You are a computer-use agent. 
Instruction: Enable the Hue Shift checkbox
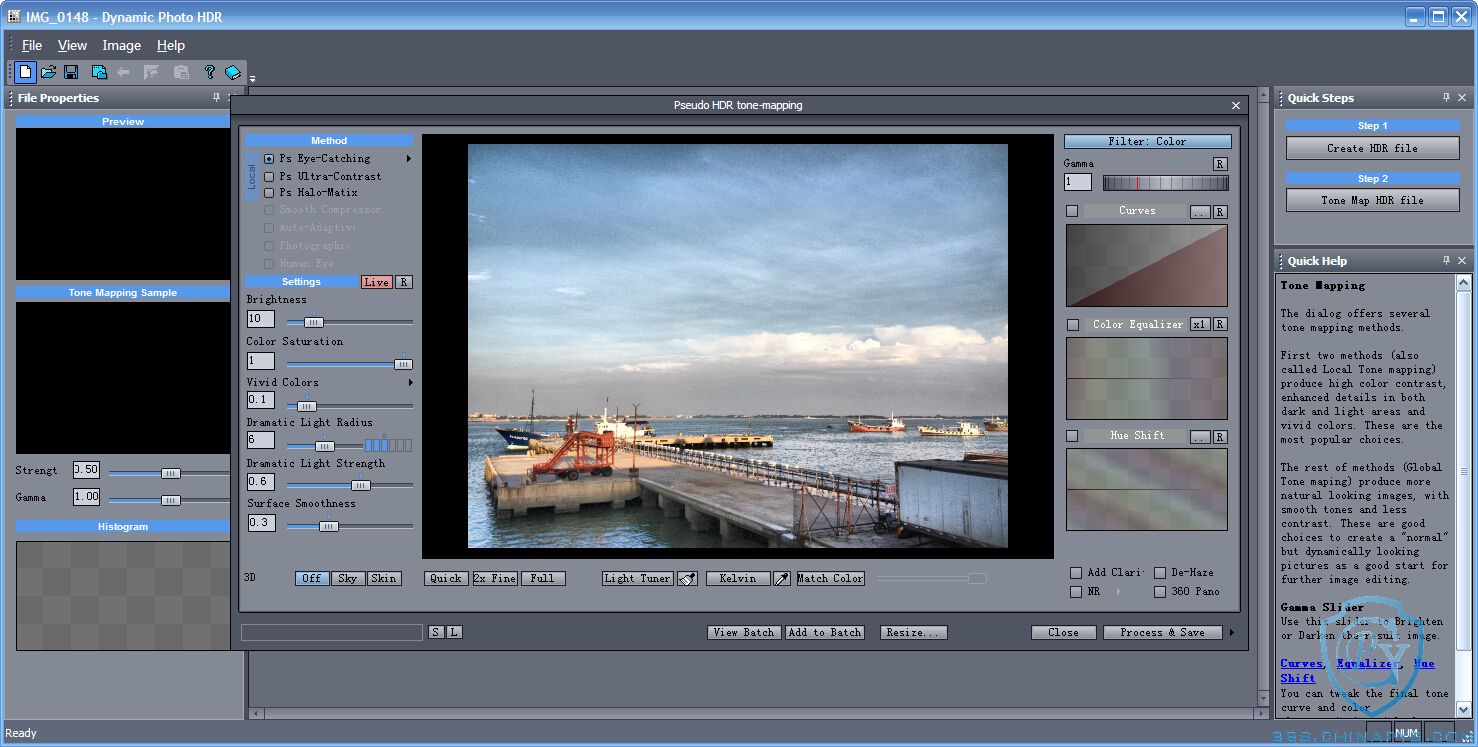tap(1072, 436)
